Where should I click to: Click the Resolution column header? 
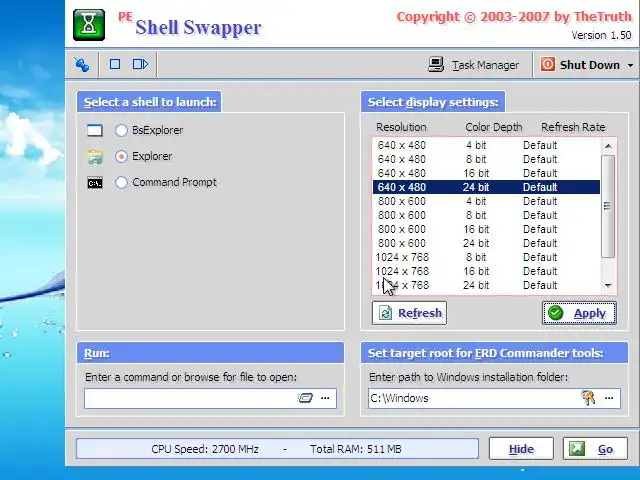click(x=401, y=127)
